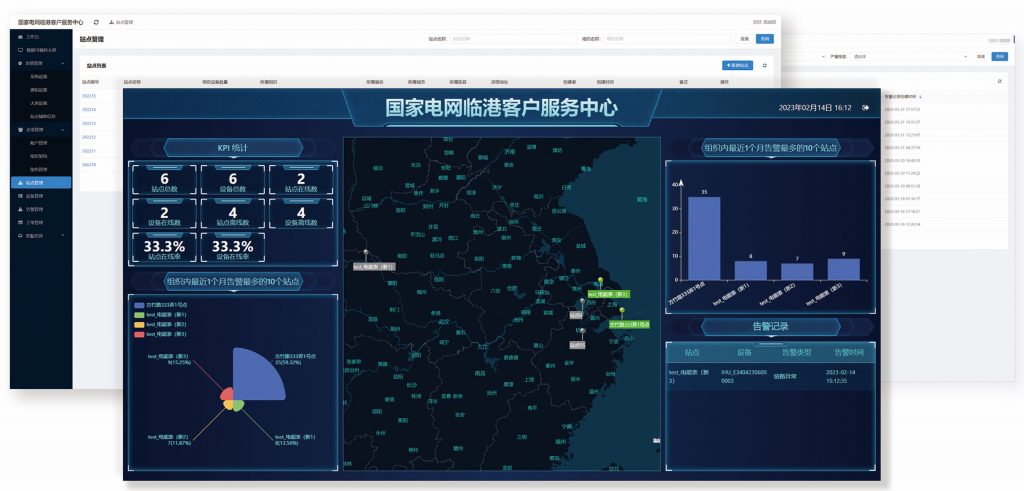Focus the 组织名称 search input field
1024x491 pixels.
[x=667, y=39]
